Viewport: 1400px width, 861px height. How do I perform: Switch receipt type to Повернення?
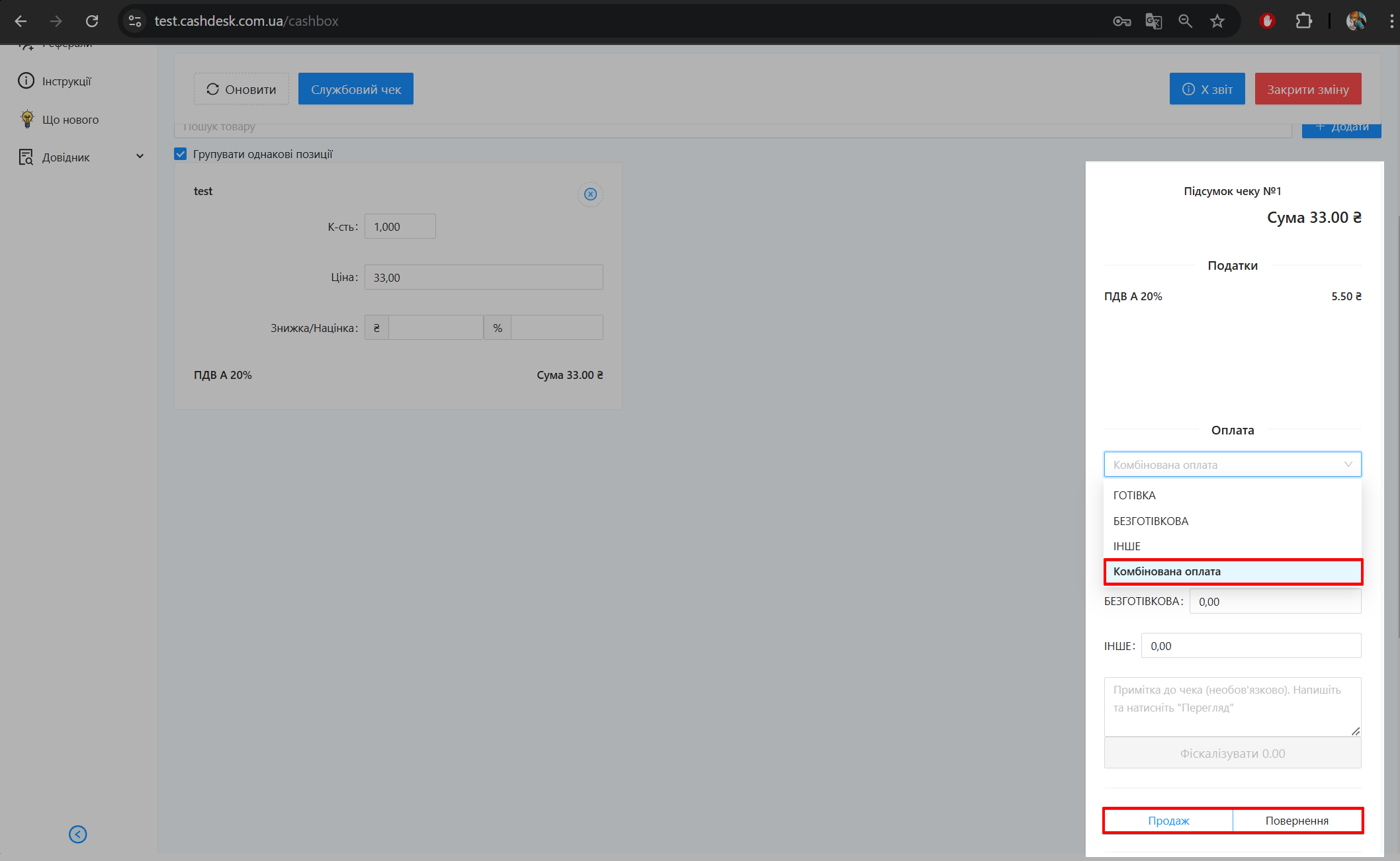point(1297,821)
